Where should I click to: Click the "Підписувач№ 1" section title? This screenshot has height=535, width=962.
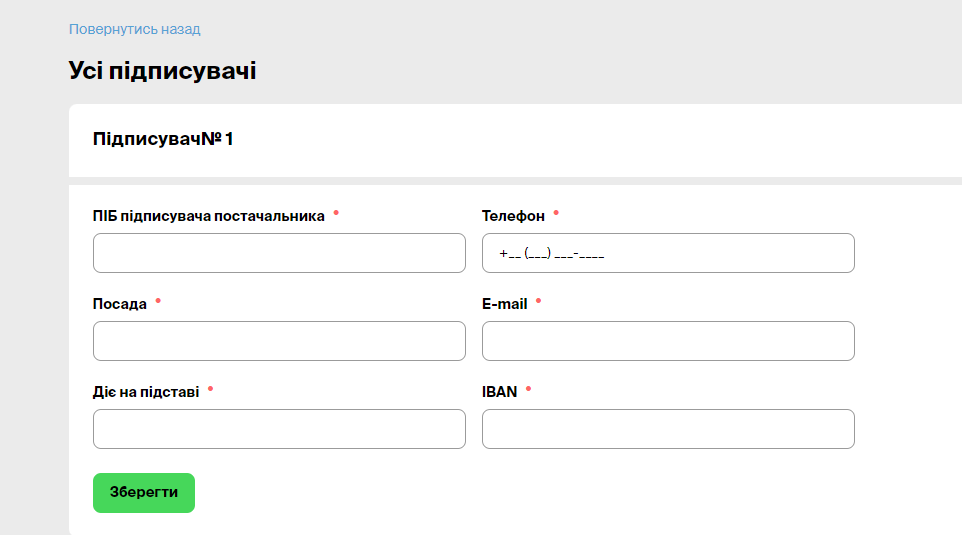(x=162, y=139)
